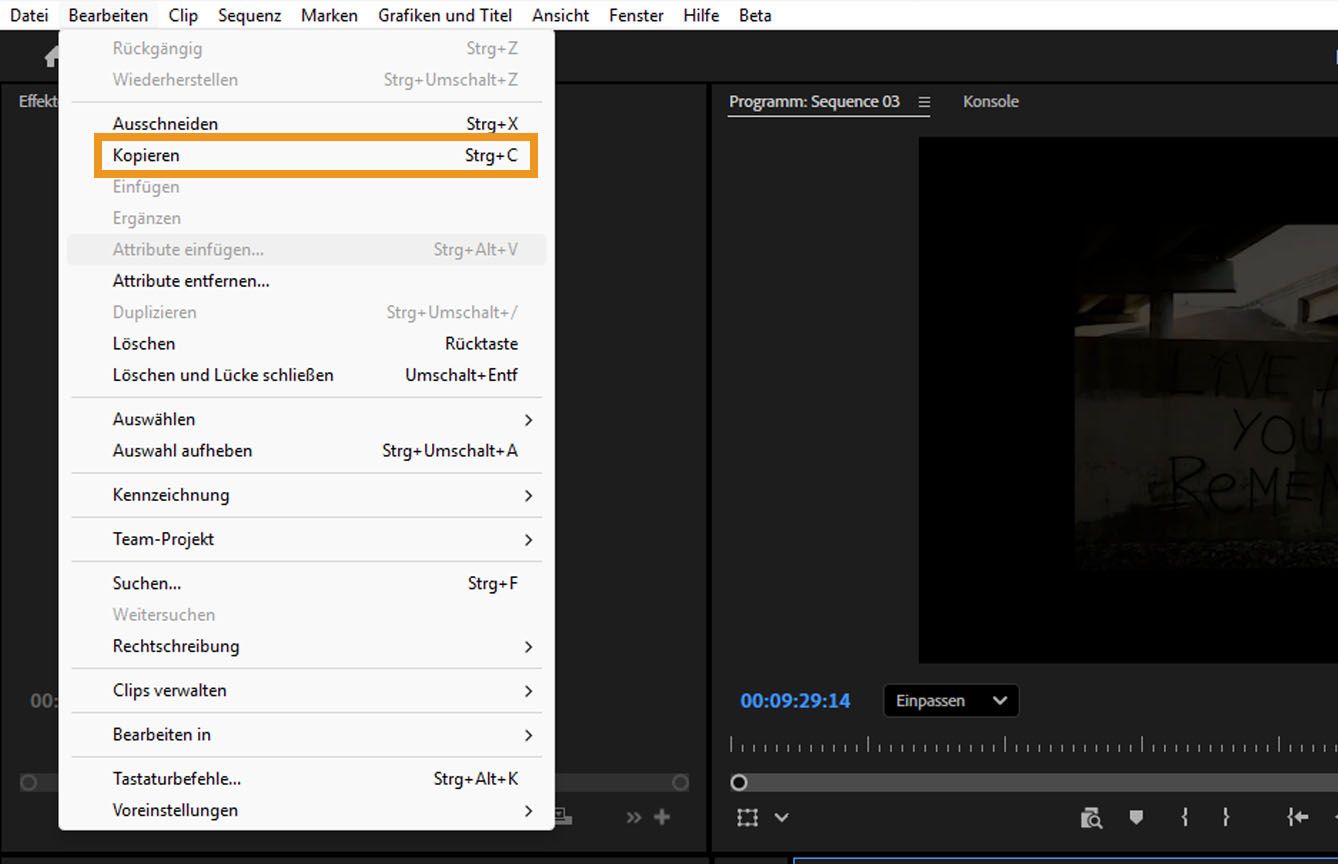Image resolution: width=1338 pixels, height=864 pixels.
Task: Open the Einpassen zoom level dropdown
Action: point(951,701)
